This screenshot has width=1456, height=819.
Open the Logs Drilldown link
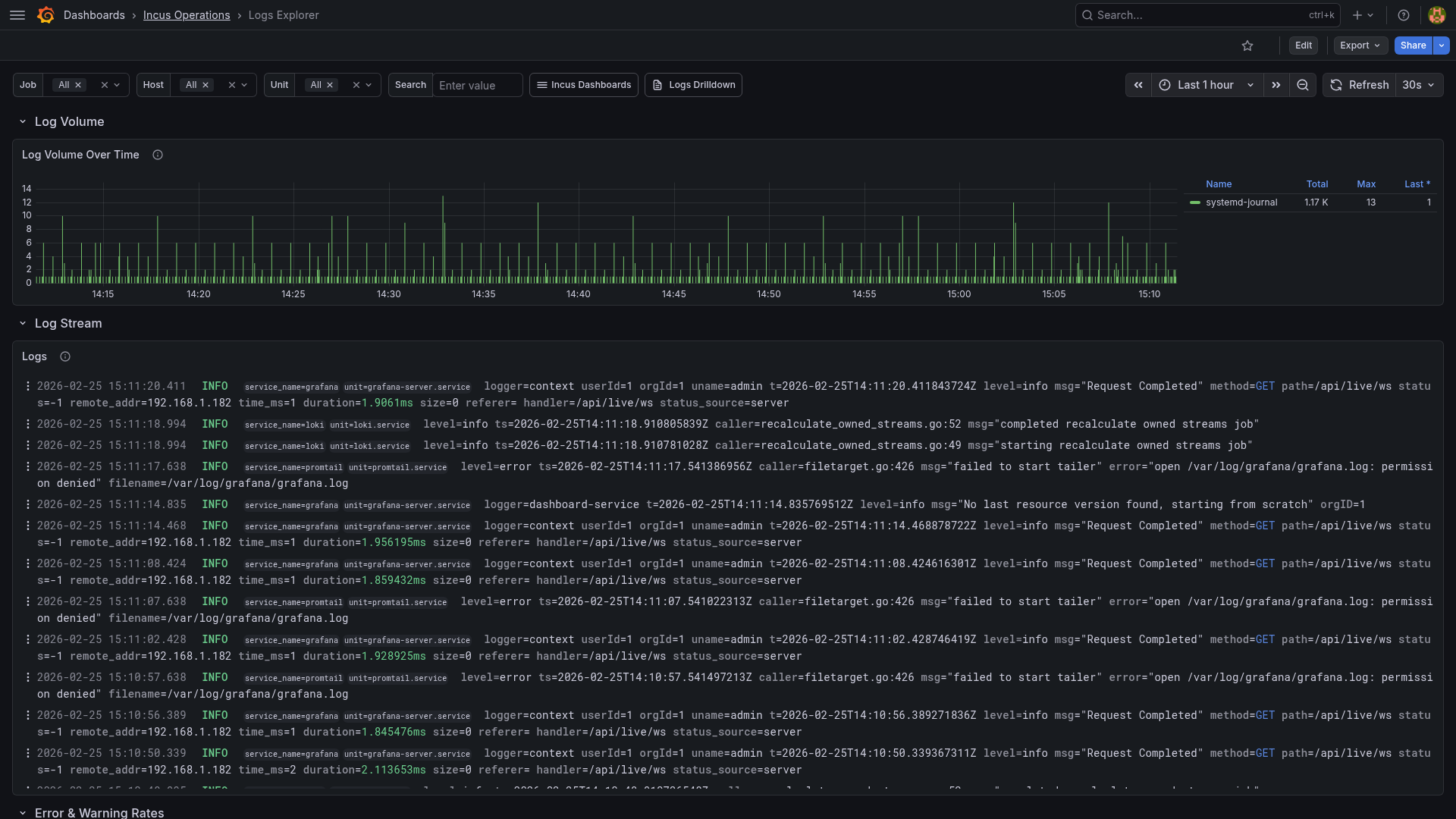coord(693,85)
